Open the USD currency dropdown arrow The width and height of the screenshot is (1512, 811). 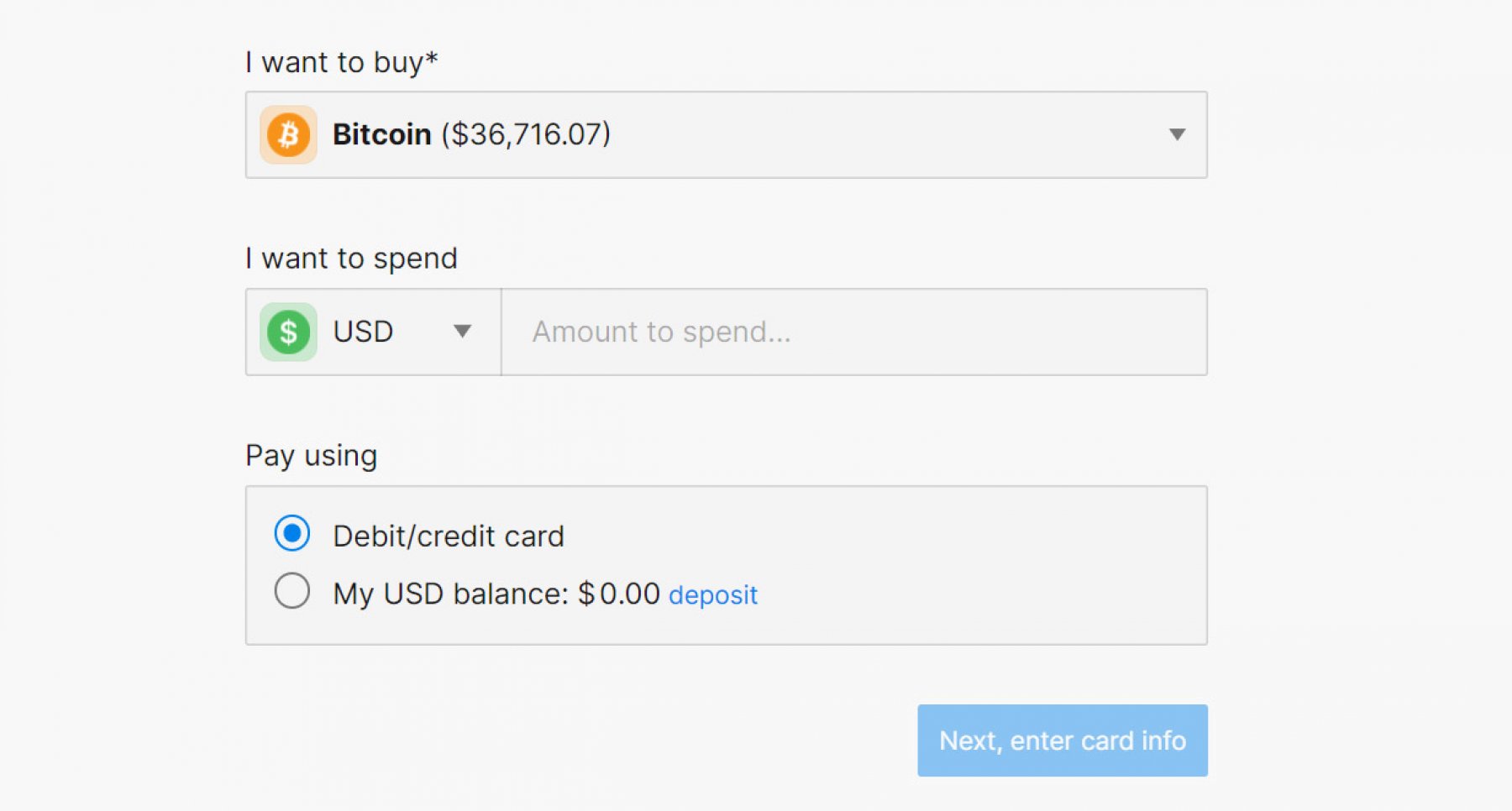pyautogui.click(x=462, y=332)
